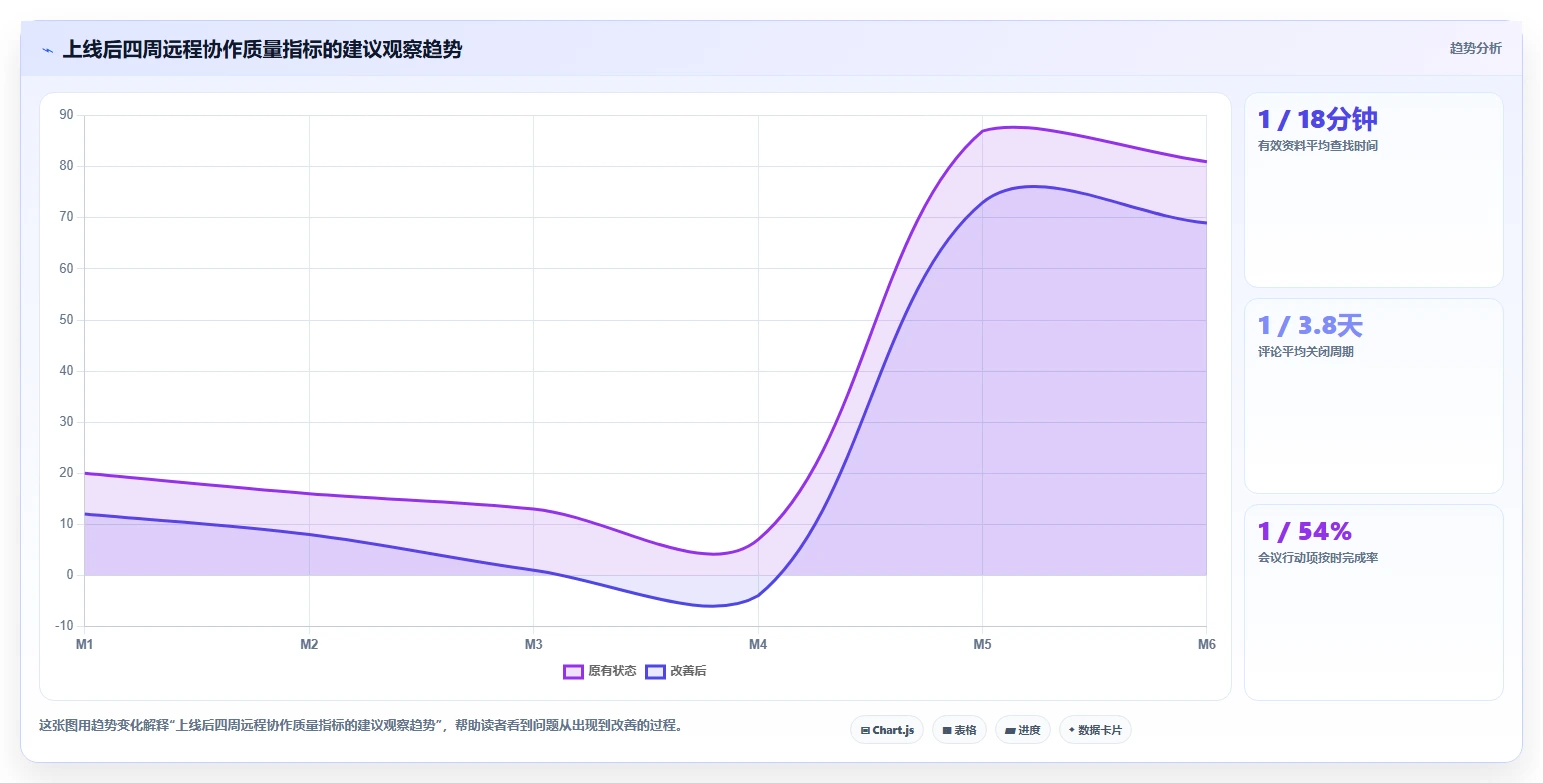Click the 1 / 54% metric value
The image size is (1543, 783).
[x=1305, y=531]
